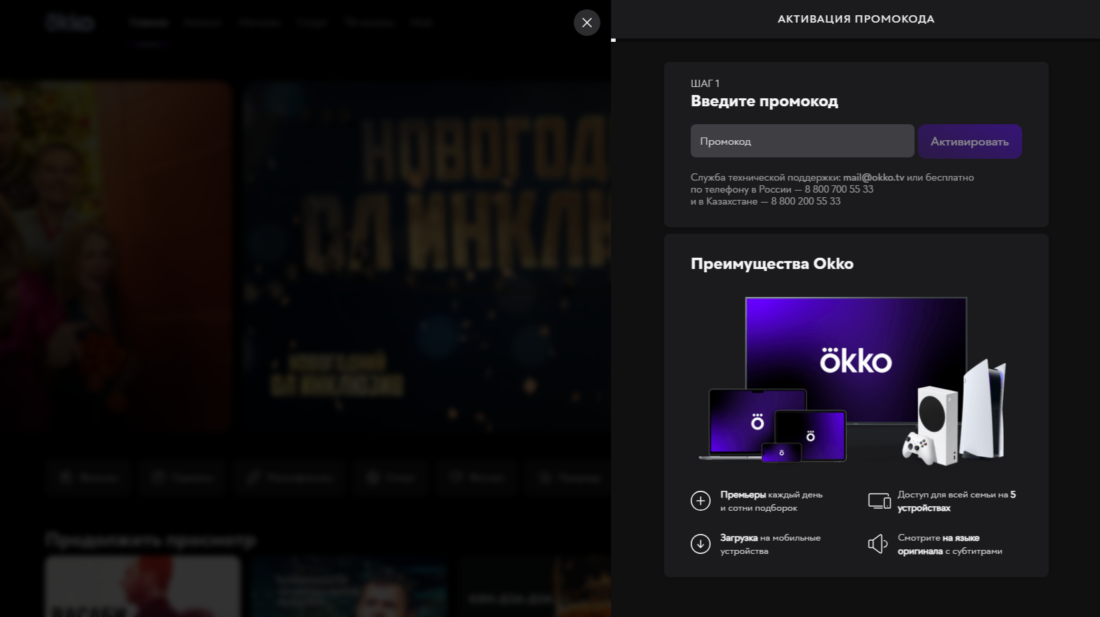Click the Russia support phone 8 800 700 55 33
This screenshot has width=1100, height=617.
pyautogui.click(x=832, y=189)
